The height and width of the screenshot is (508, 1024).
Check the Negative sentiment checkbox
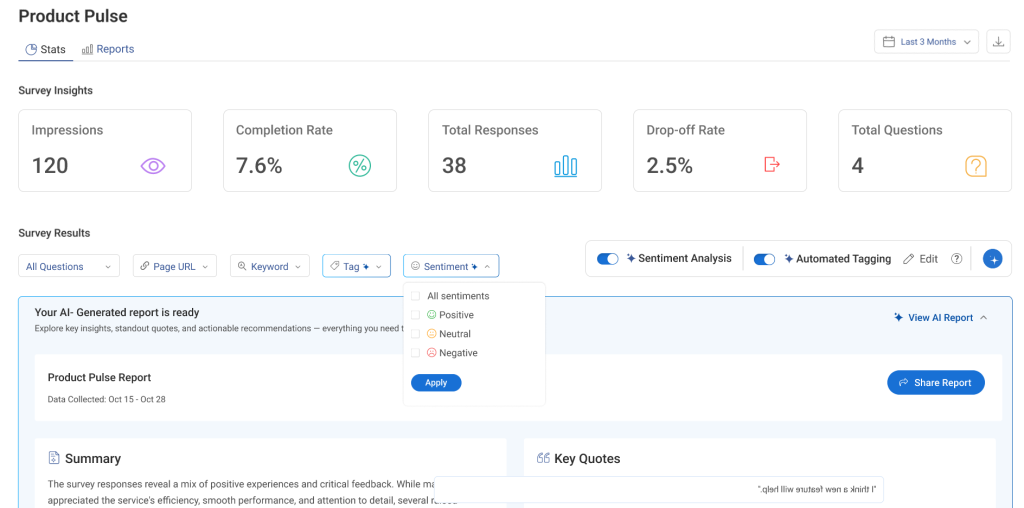(415, 353)
